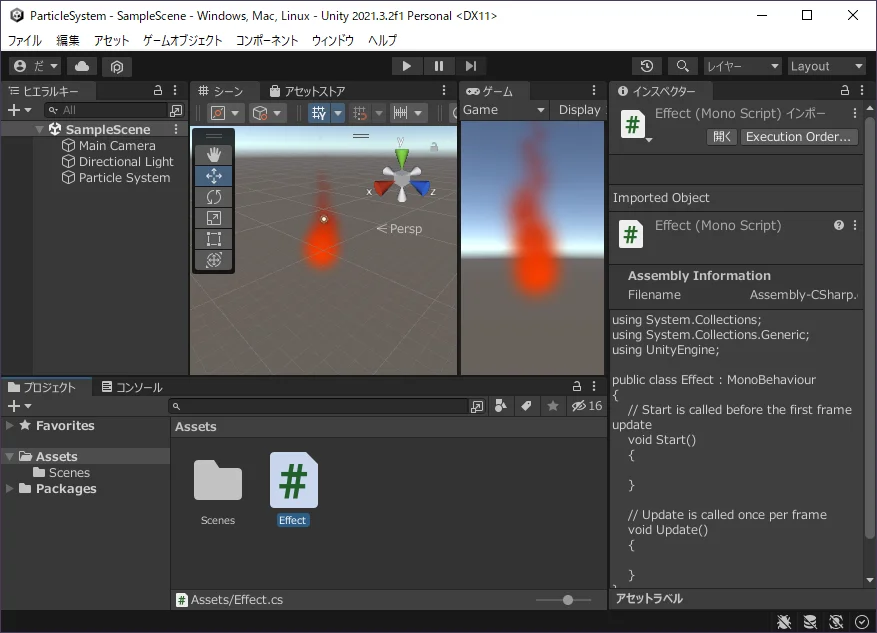Toggle Persp projection label

(399, 229)
